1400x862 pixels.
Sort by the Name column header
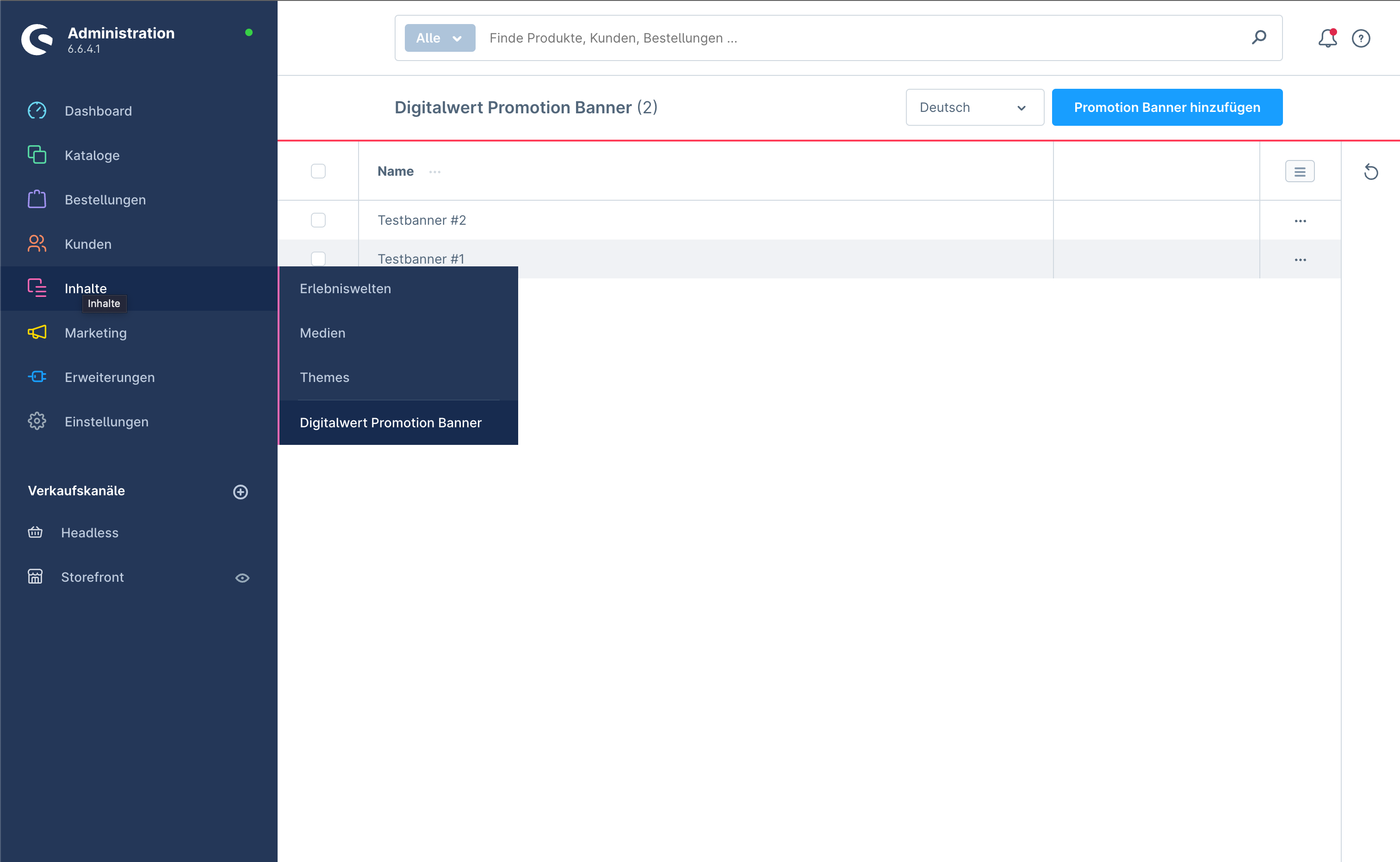[396, 171]
